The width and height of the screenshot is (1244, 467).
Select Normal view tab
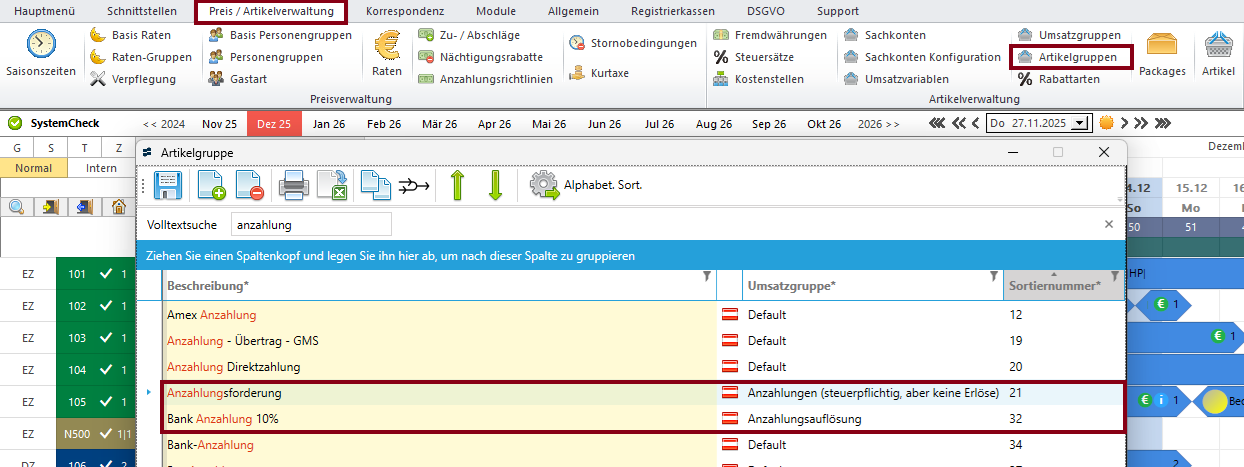34,168
